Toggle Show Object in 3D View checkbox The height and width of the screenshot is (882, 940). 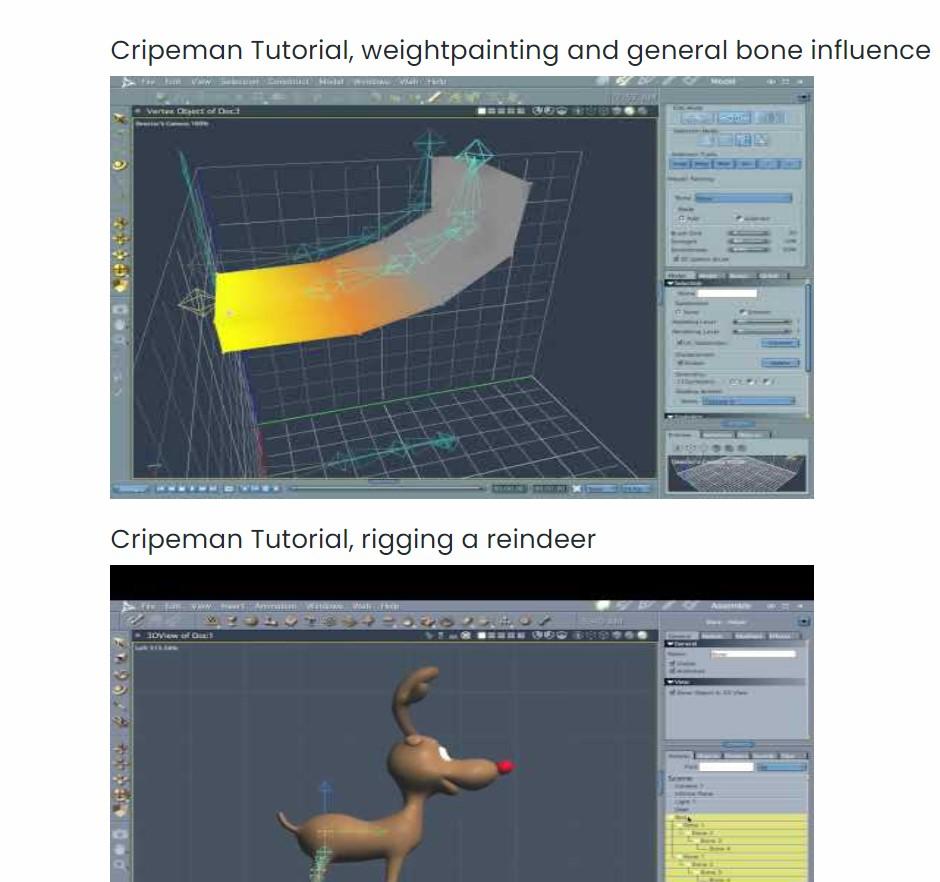click(673, 692)
